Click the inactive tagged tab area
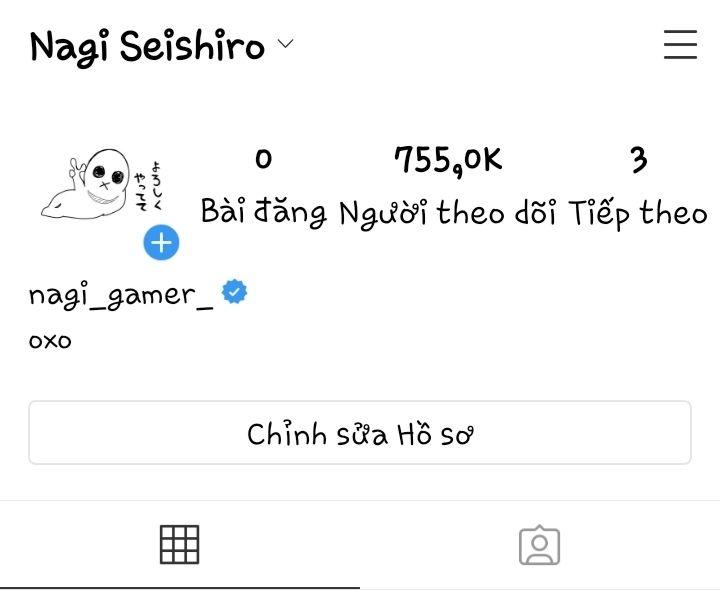The image size is (720, 616). click(540, 545)
